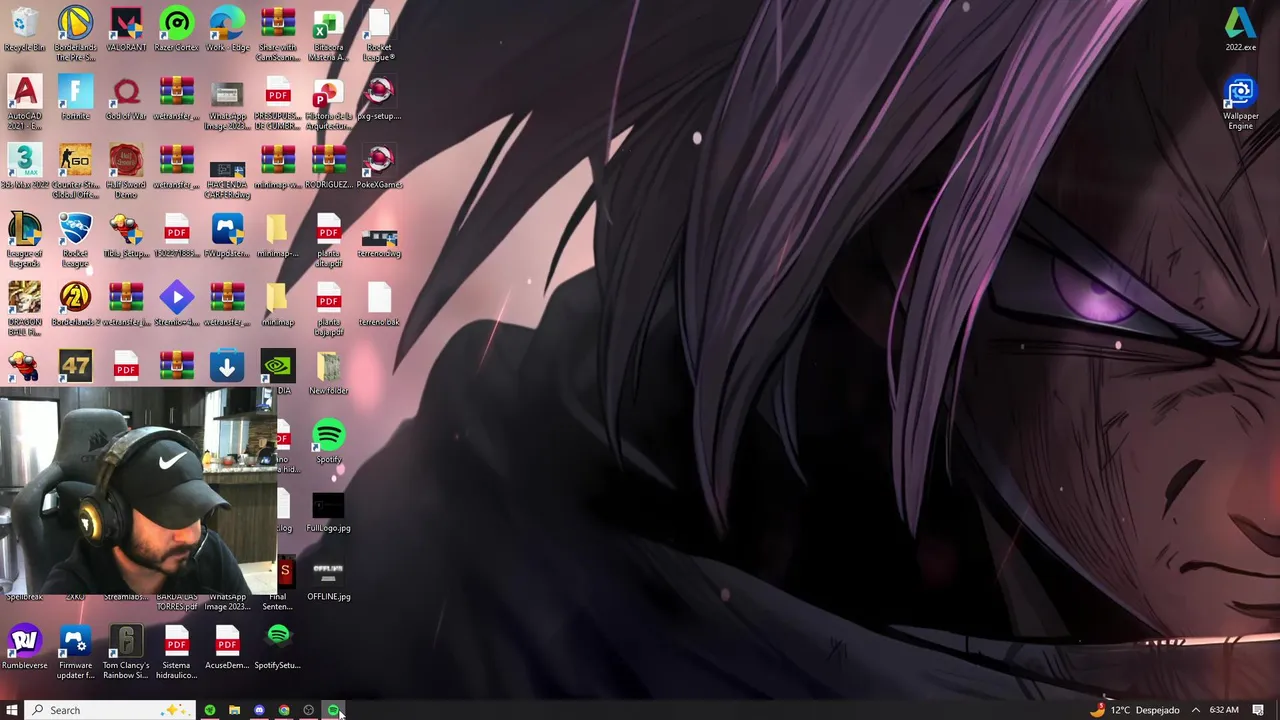Viewport: 1280px width, 720px height.
Task: Open the AcuseDem PDF file
Action: coord(227,647)
